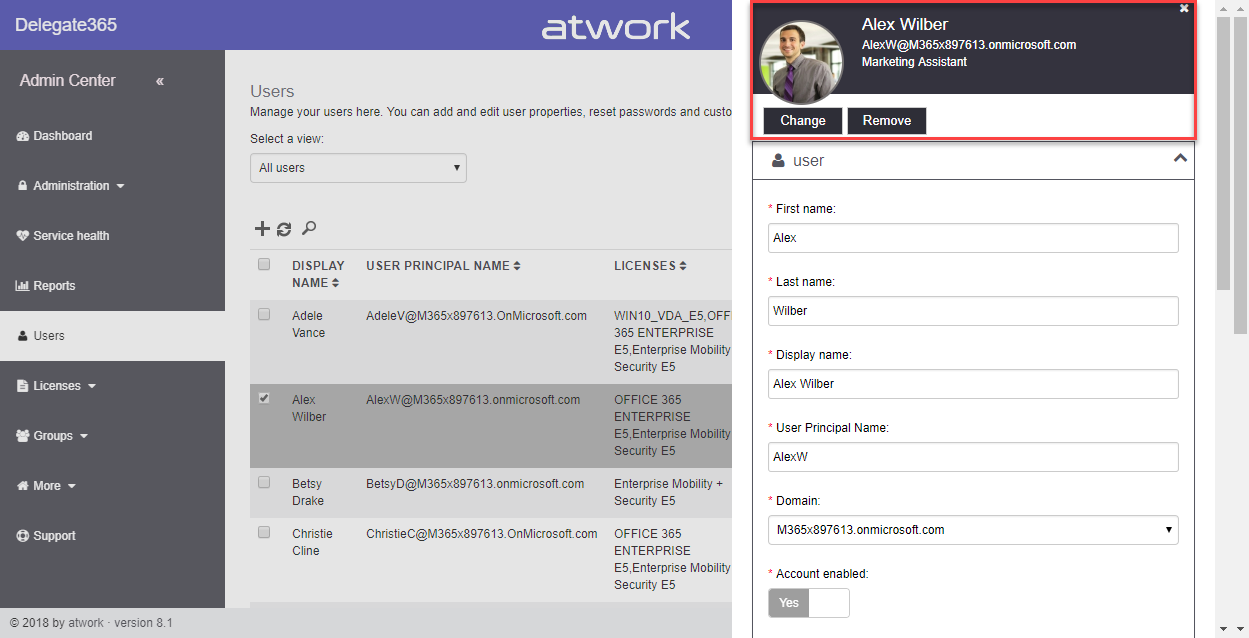
Task: Check the Adele Vance row checkbox
Action: [x=264, y=314]
